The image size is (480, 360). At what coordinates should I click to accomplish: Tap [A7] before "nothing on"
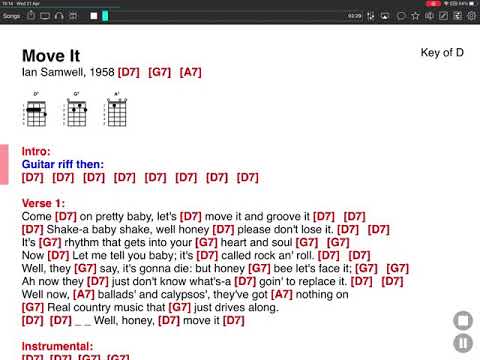click(x=282, y=294)
